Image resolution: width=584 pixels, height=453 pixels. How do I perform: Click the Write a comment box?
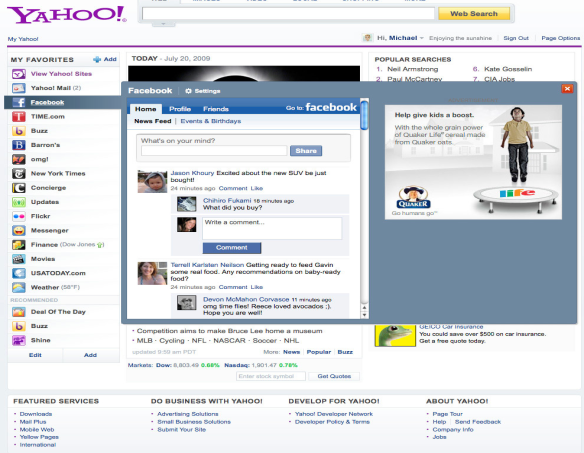272,228
